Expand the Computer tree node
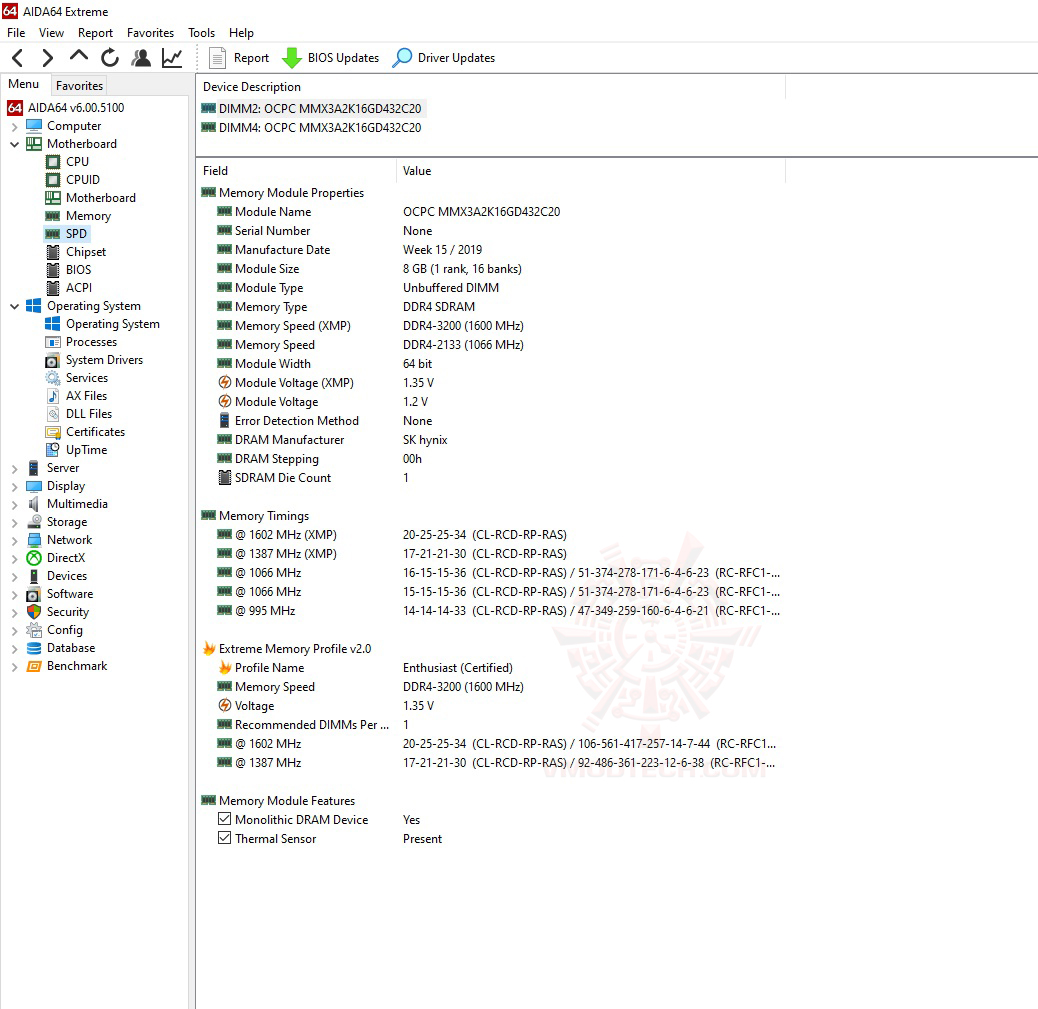The height and width of the screenshot is (1009, 1038). click(x=15, y=126)
